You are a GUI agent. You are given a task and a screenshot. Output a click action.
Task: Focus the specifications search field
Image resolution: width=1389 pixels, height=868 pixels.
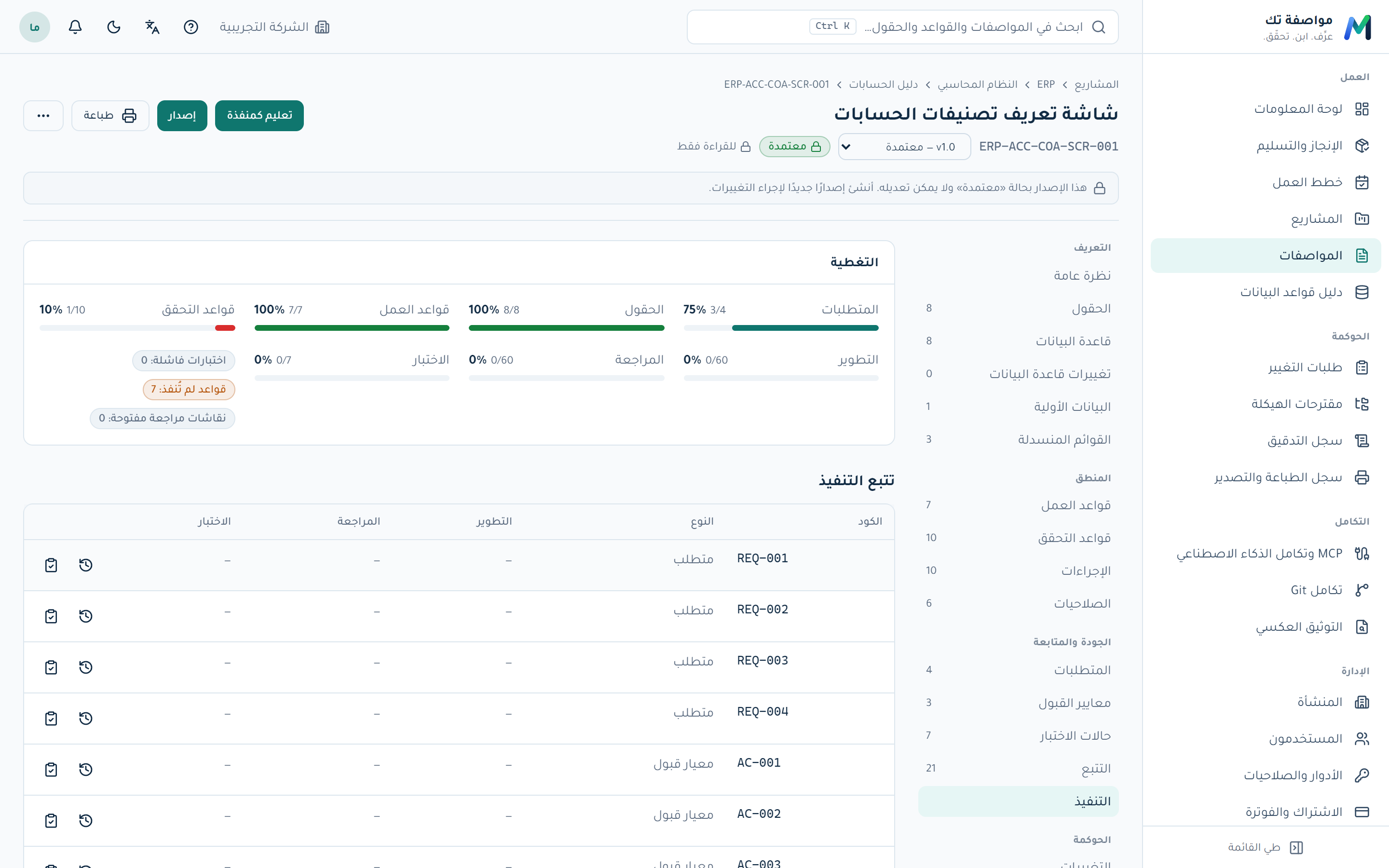coord(902,27)
